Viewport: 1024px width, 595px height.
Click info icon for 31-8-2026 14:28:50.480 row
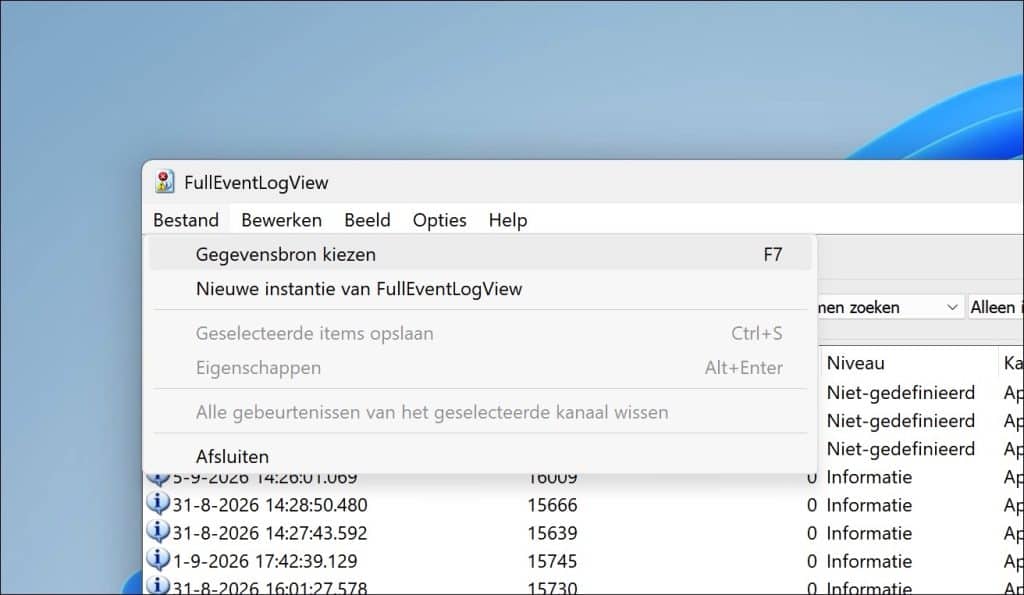click(157, 504)
